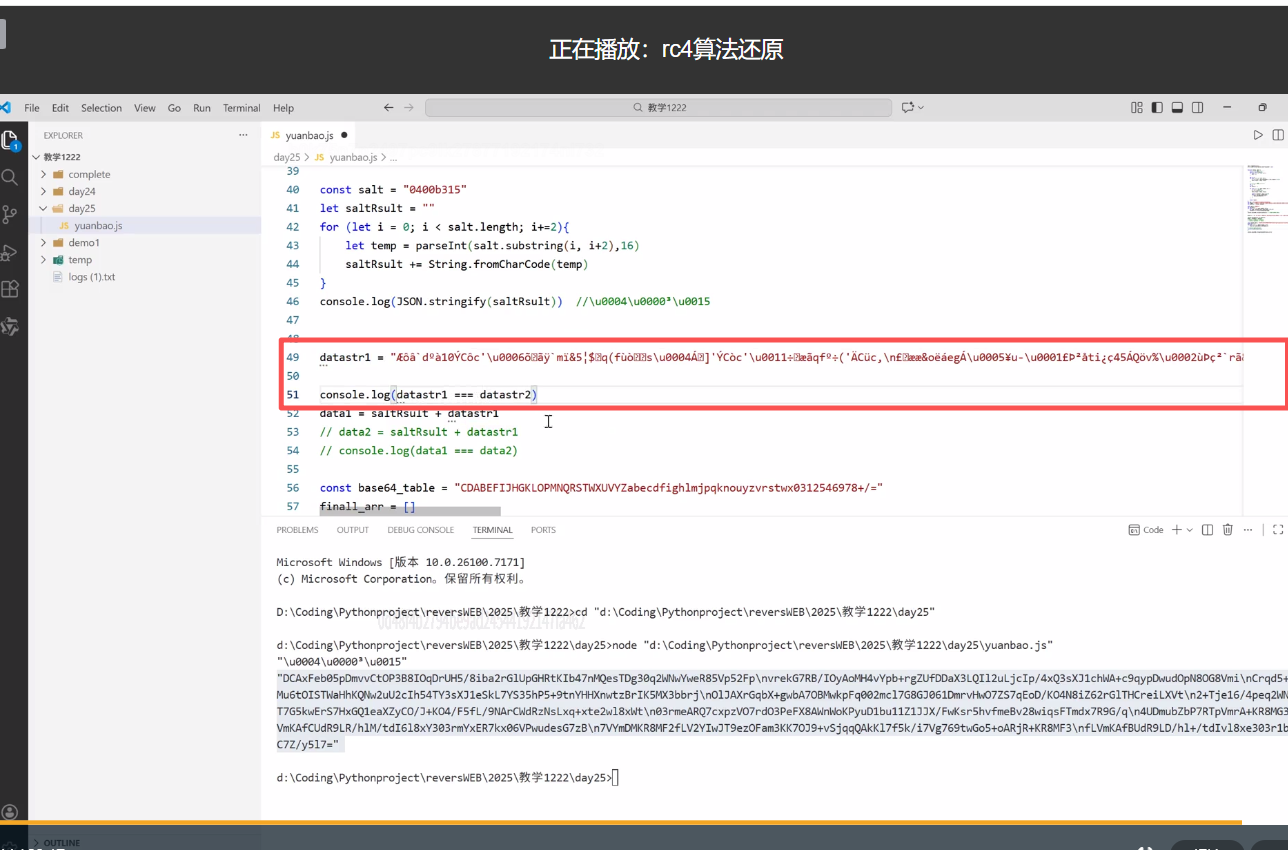Toggle the primary side bar visibility
Screen dimensions: 1288x850
(x=1157, y=107)
